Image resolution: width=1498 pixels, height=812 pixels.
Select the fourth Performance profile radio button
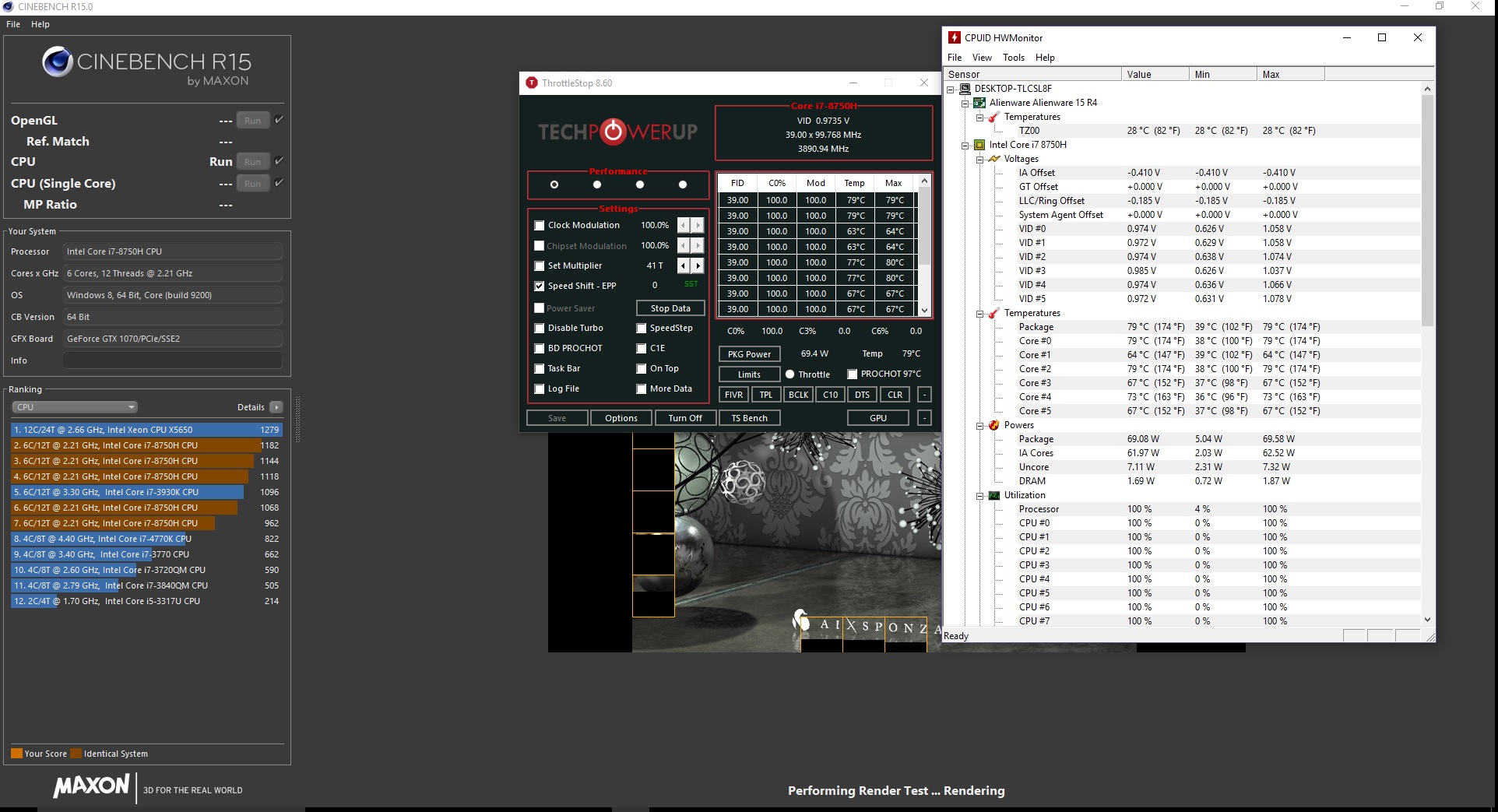click(683, 185)
